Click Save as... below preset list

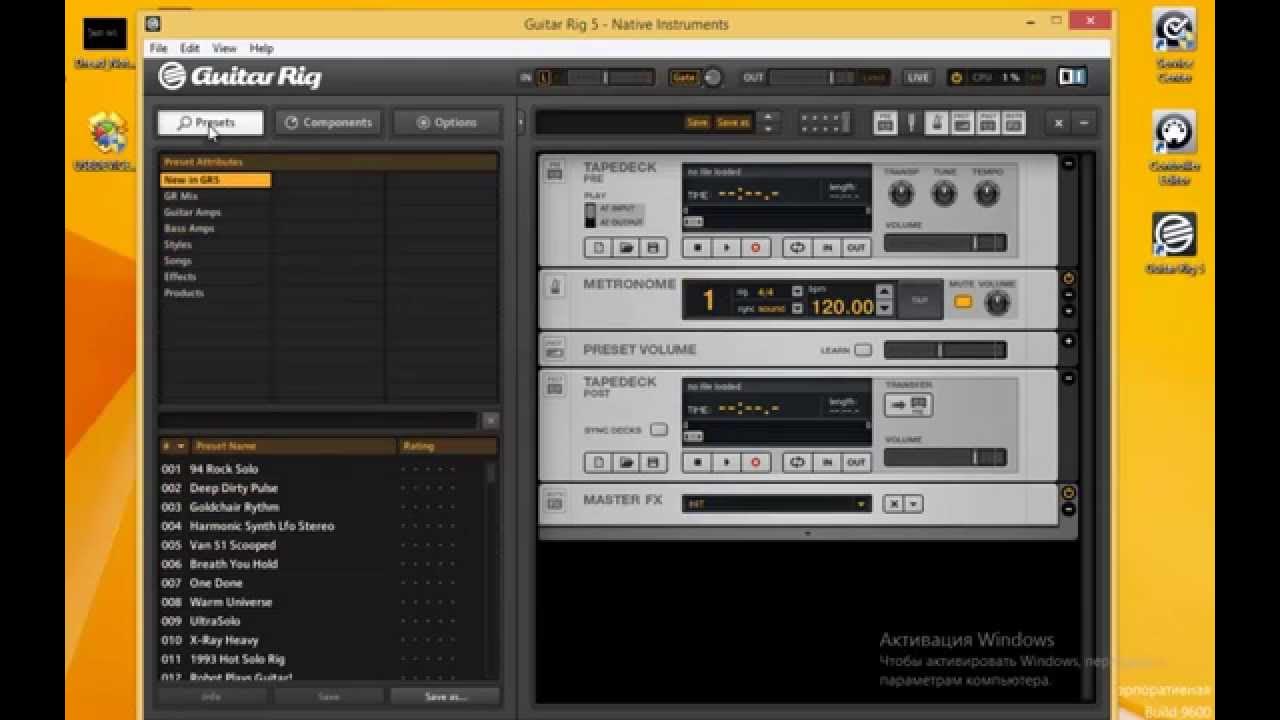445,696
